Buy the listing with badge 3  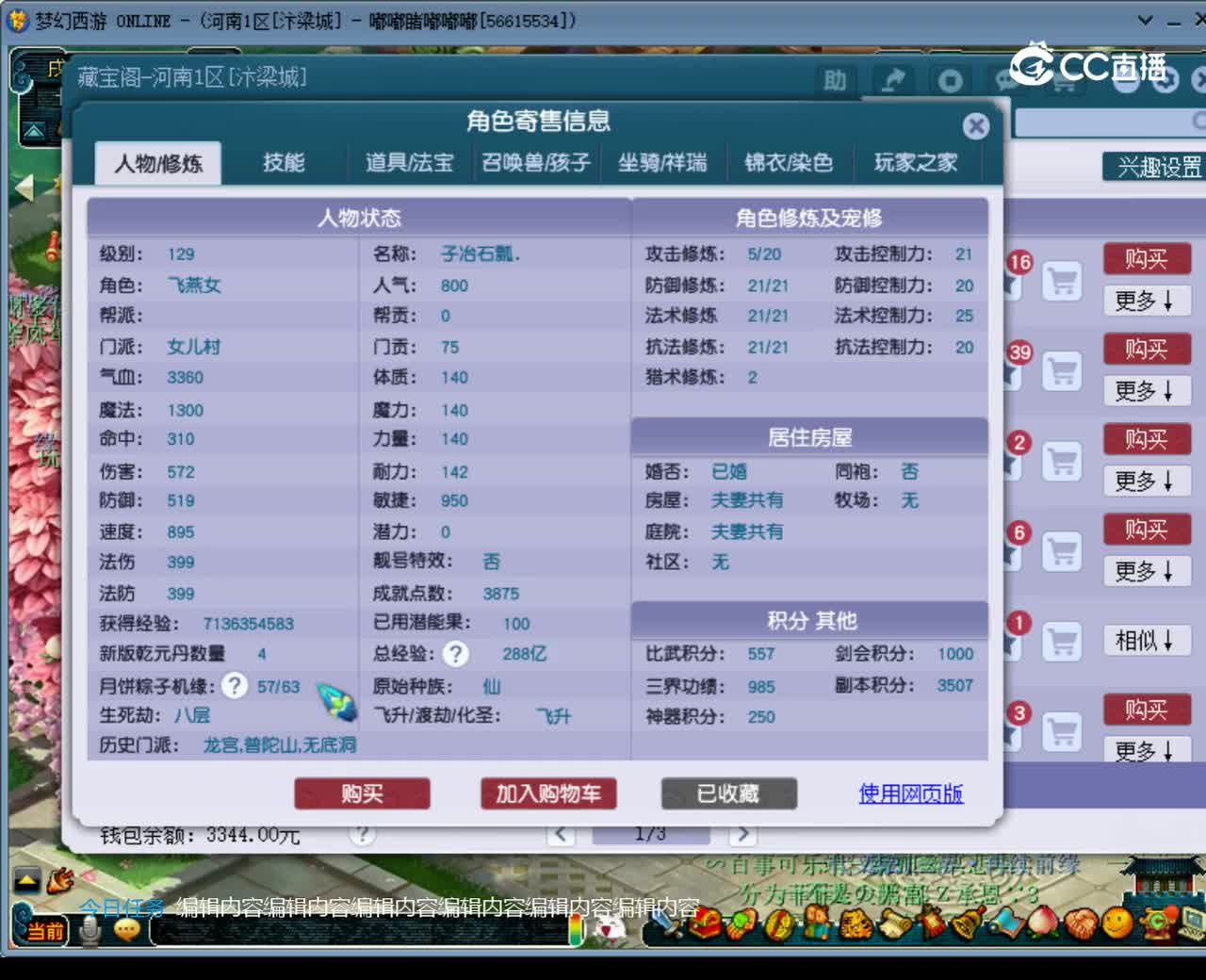[1147, 710]
